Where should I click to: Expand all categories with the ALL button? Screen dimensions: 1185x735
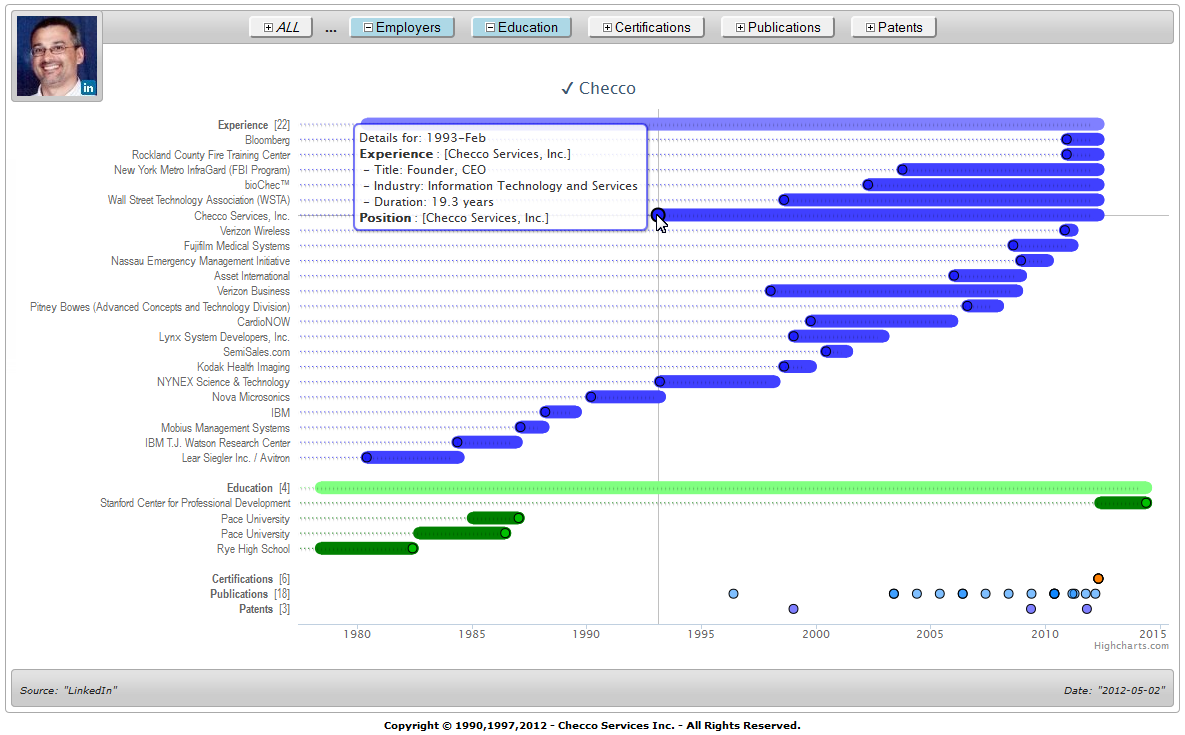click(x=281, y=27)
